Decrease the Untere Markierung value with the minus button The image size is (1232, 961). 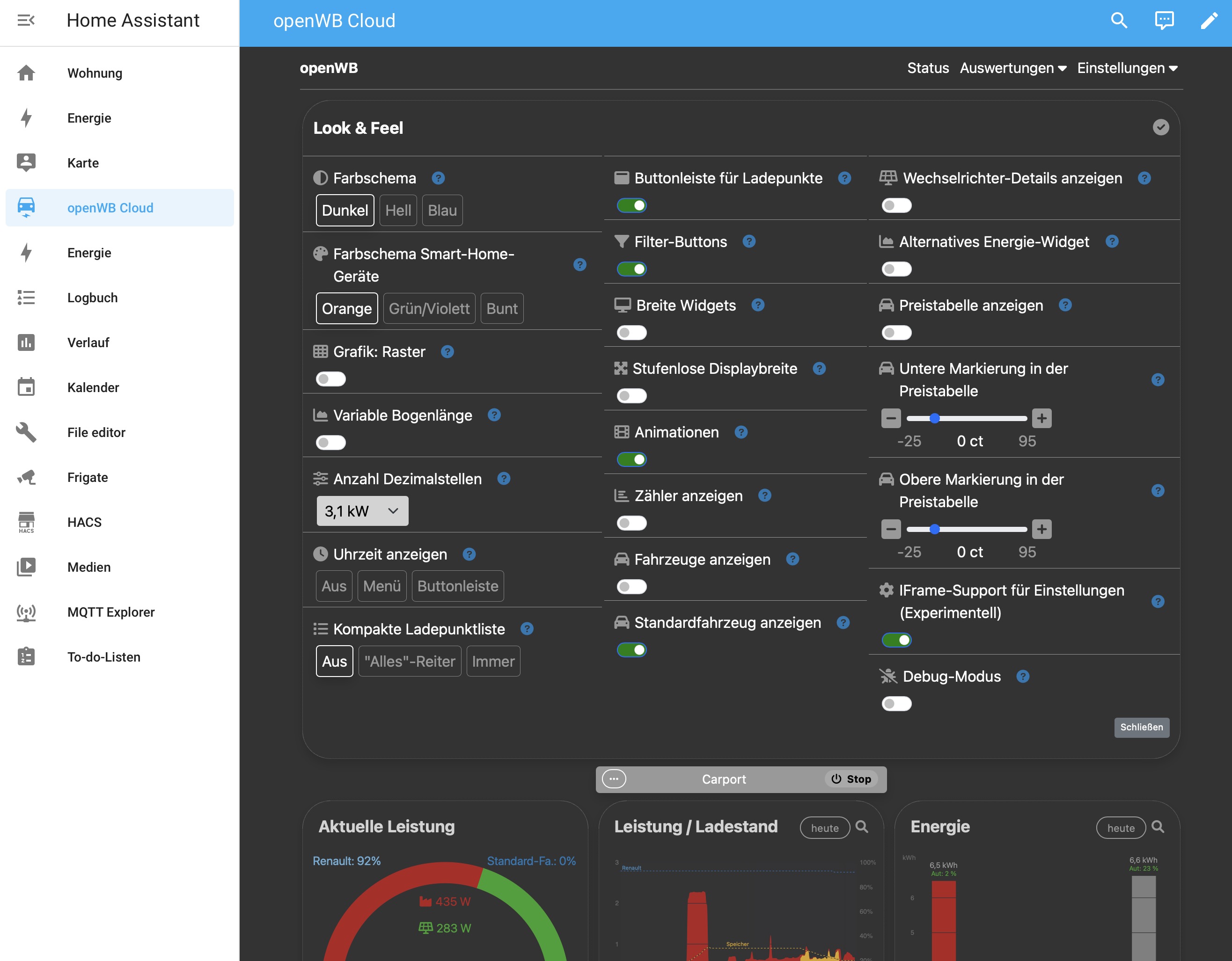(x=891, y=418)
